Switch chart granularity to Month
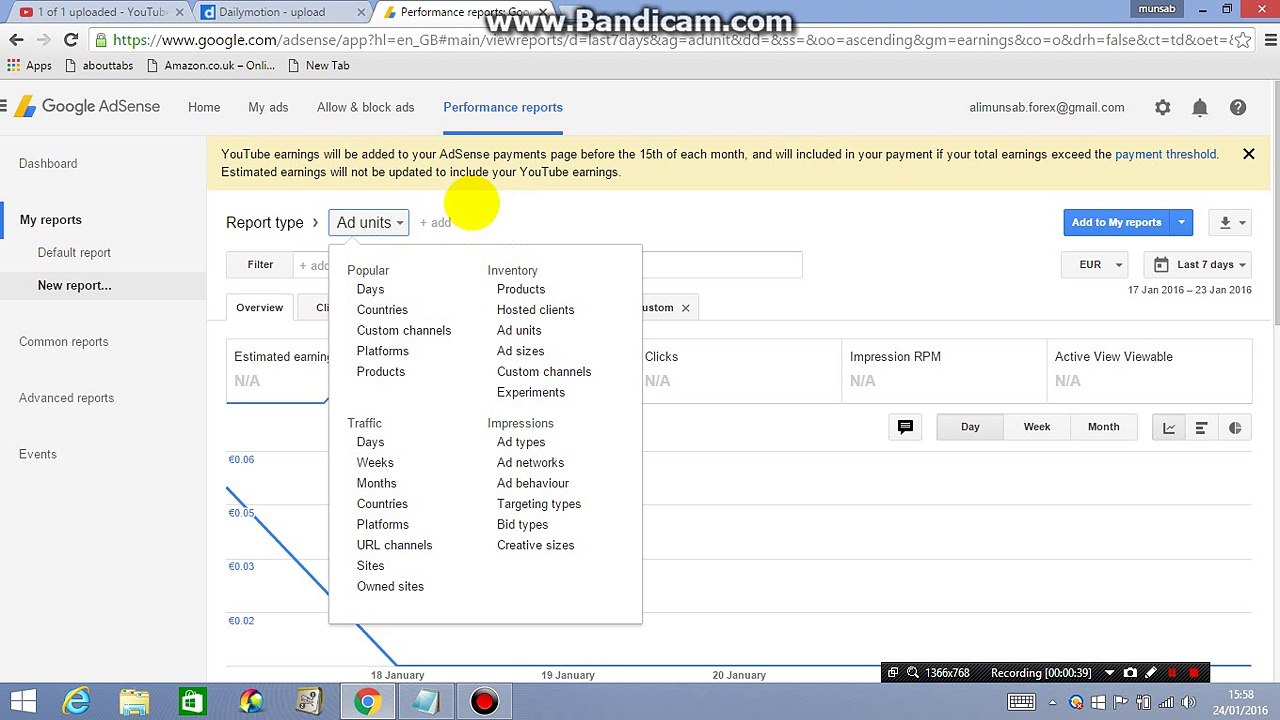The image size is (1280, 720). pyautogui.click(x=1104, y=427)
